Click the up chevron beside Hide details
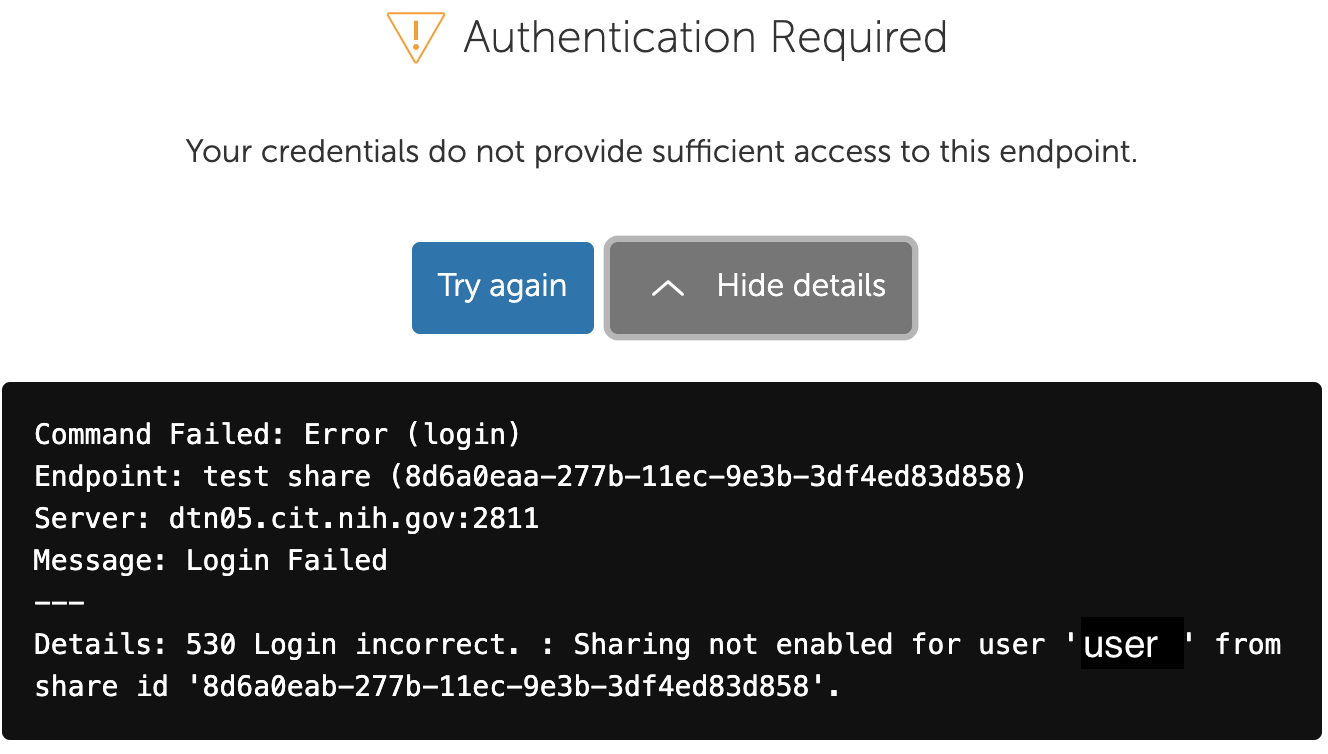Viewport: 1328px width, 754px height. point(667,287)
